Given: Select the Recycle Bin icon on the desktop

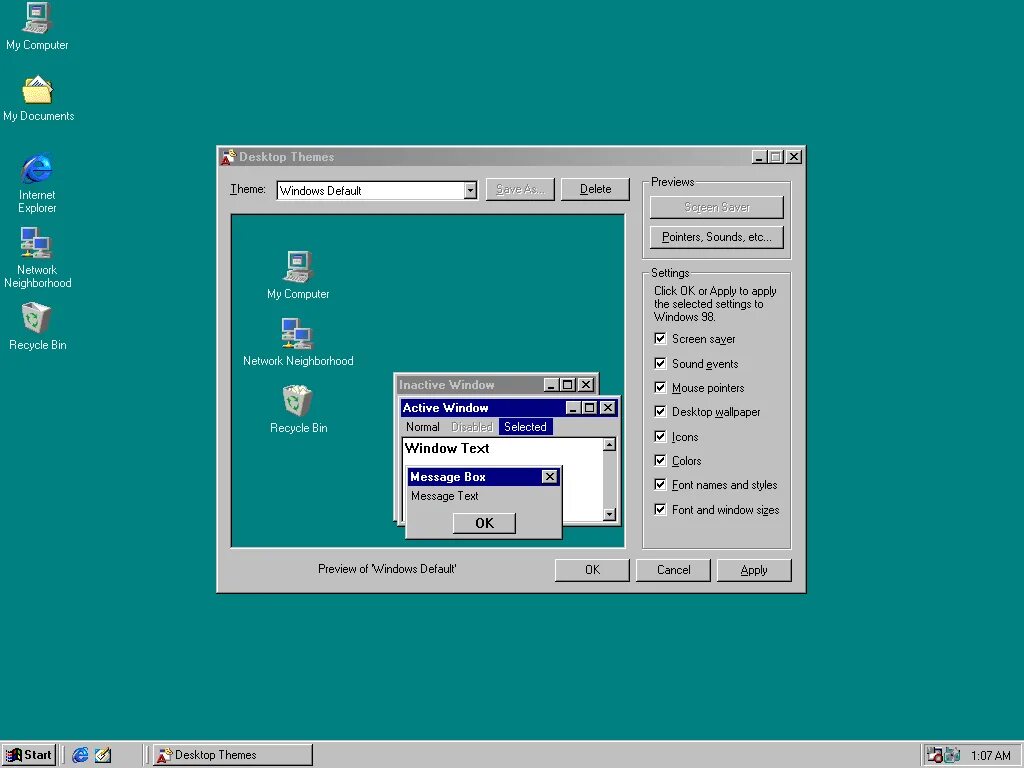Looking at the screenshot, I should coord(36,318).
